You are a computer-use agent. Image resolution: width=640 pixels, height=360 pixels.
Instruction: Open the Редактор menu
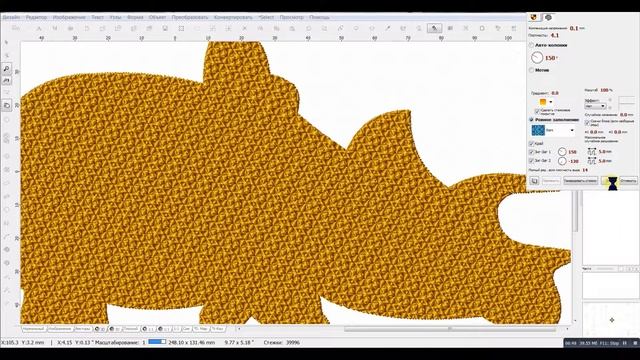point(36,17)
